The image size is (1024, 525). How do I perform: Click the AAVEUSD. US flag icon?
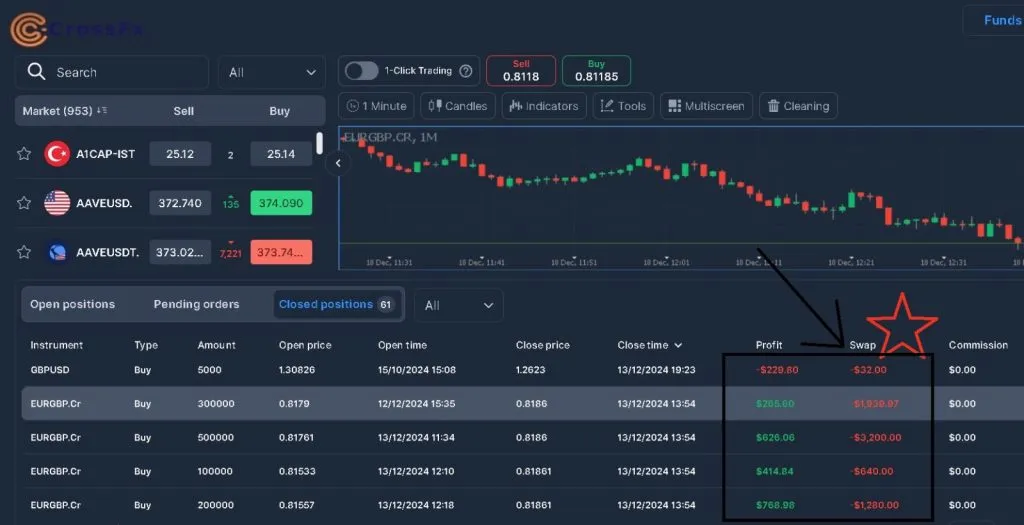[57, 203]
